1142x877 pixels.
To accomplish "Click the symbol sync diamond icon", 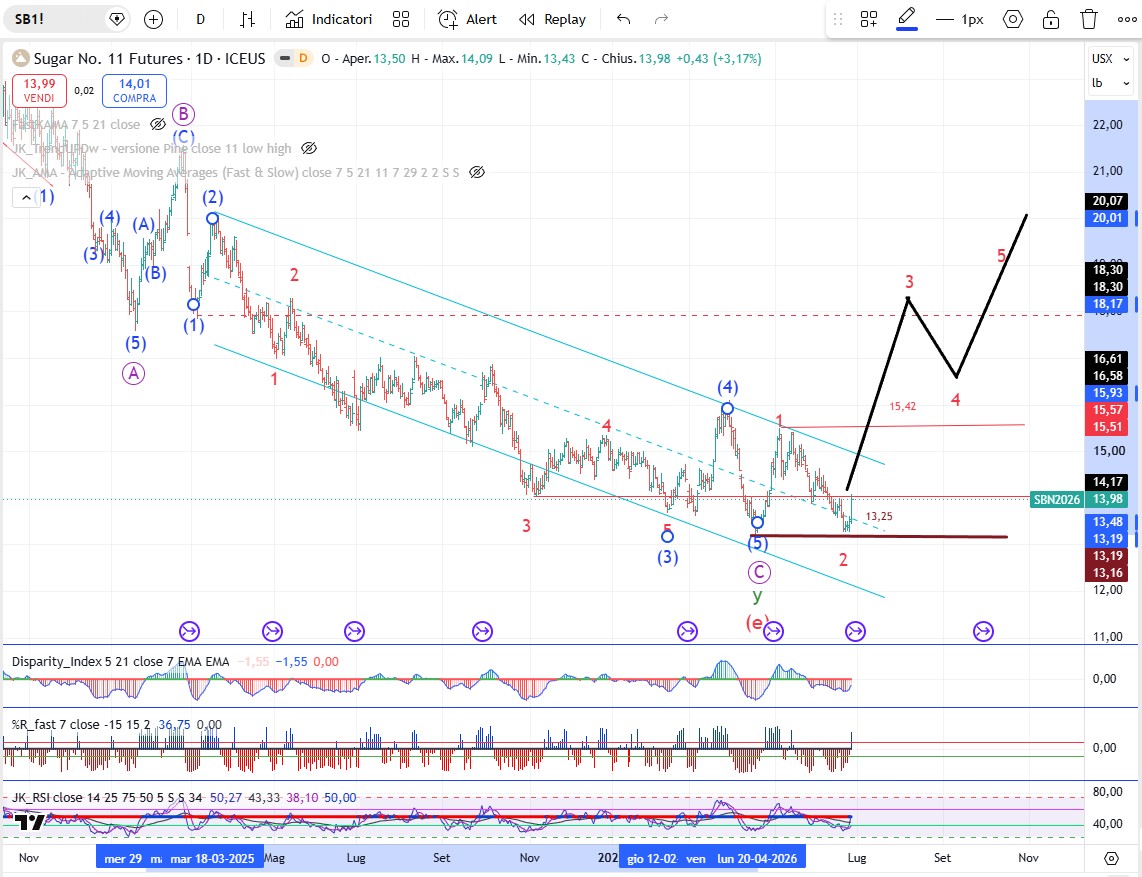I will pos(117,19).
